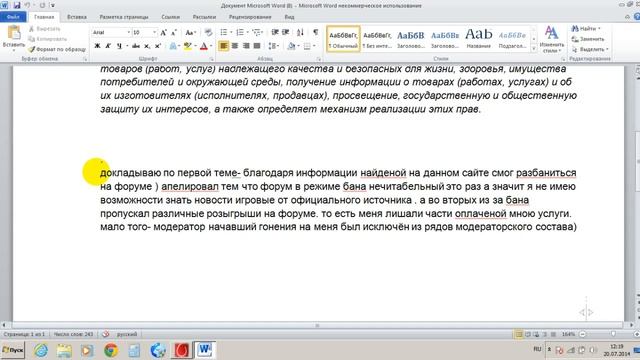Click the Replace (Заменить) command
The height and width of the screenshot is (360, 640).
click(588, 39)
